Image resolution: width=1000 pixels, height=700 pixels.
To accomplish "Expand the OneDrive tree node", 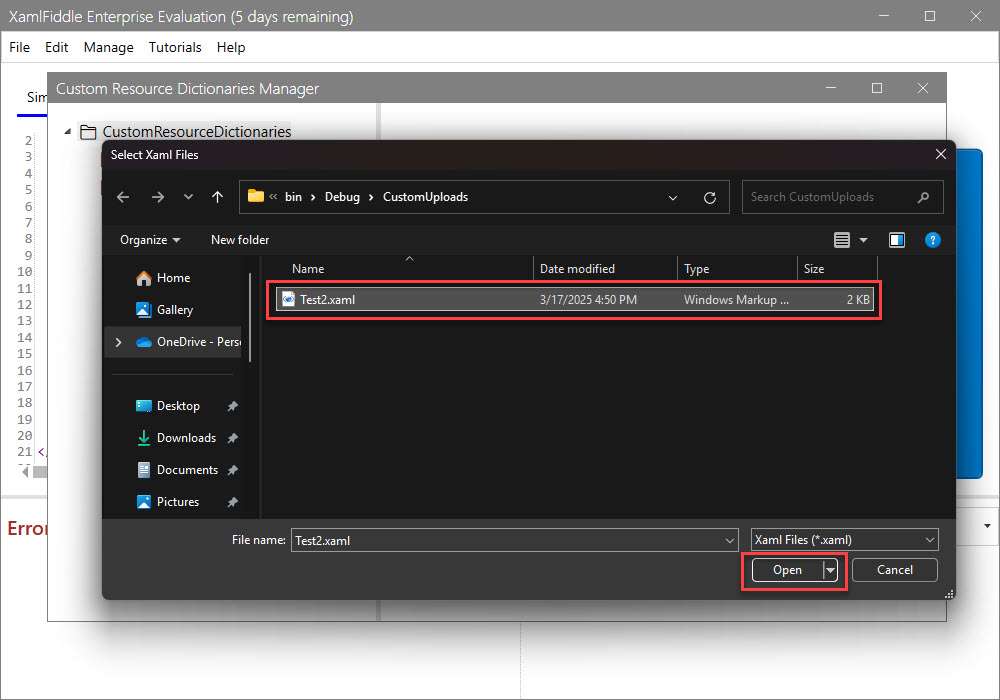I will point(119,342).
